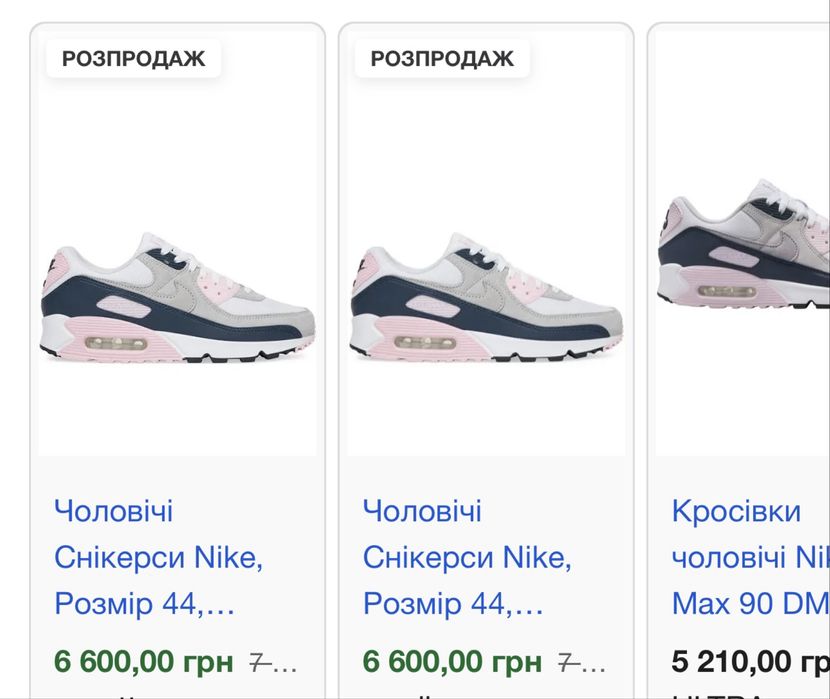Click the РОЗПРОДАЖ badge on the second card
Image resolution: width=830 pixels, height=699 pixels.
442,59
